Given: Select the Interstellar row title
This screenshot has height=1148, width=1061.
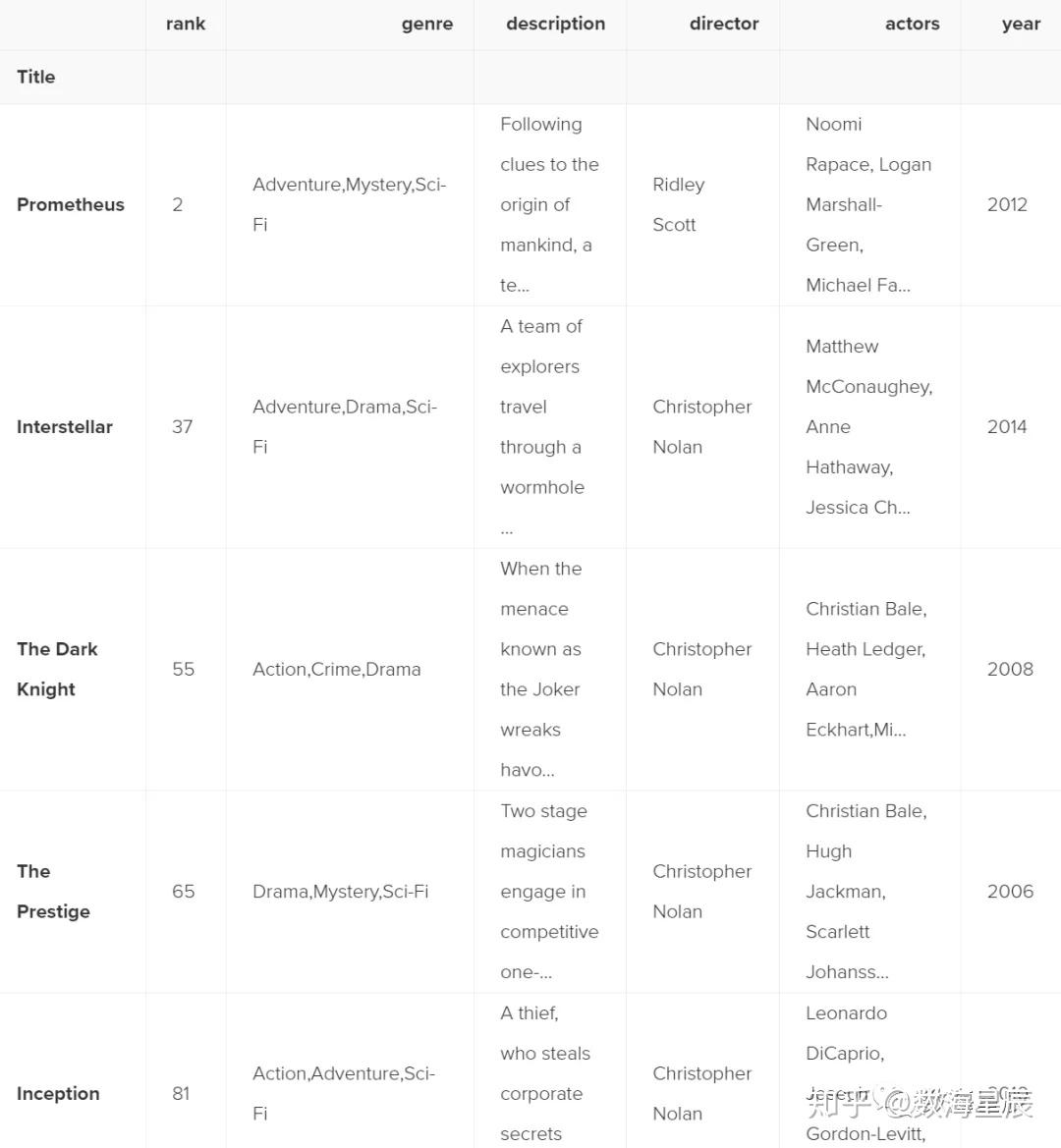Looking at the screenshot, I should tap(65, 426).
